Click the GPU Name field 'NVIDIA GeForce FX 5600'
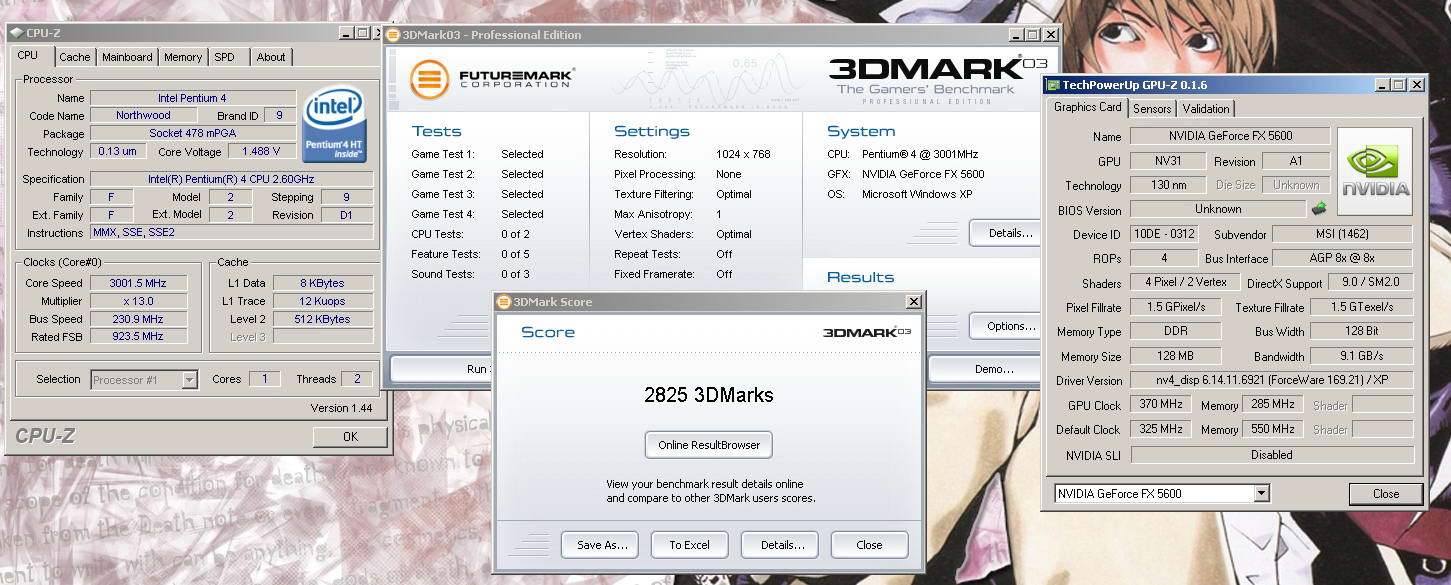Image resolution: width=1451 pixels, height=585 pixels. 1230,136
